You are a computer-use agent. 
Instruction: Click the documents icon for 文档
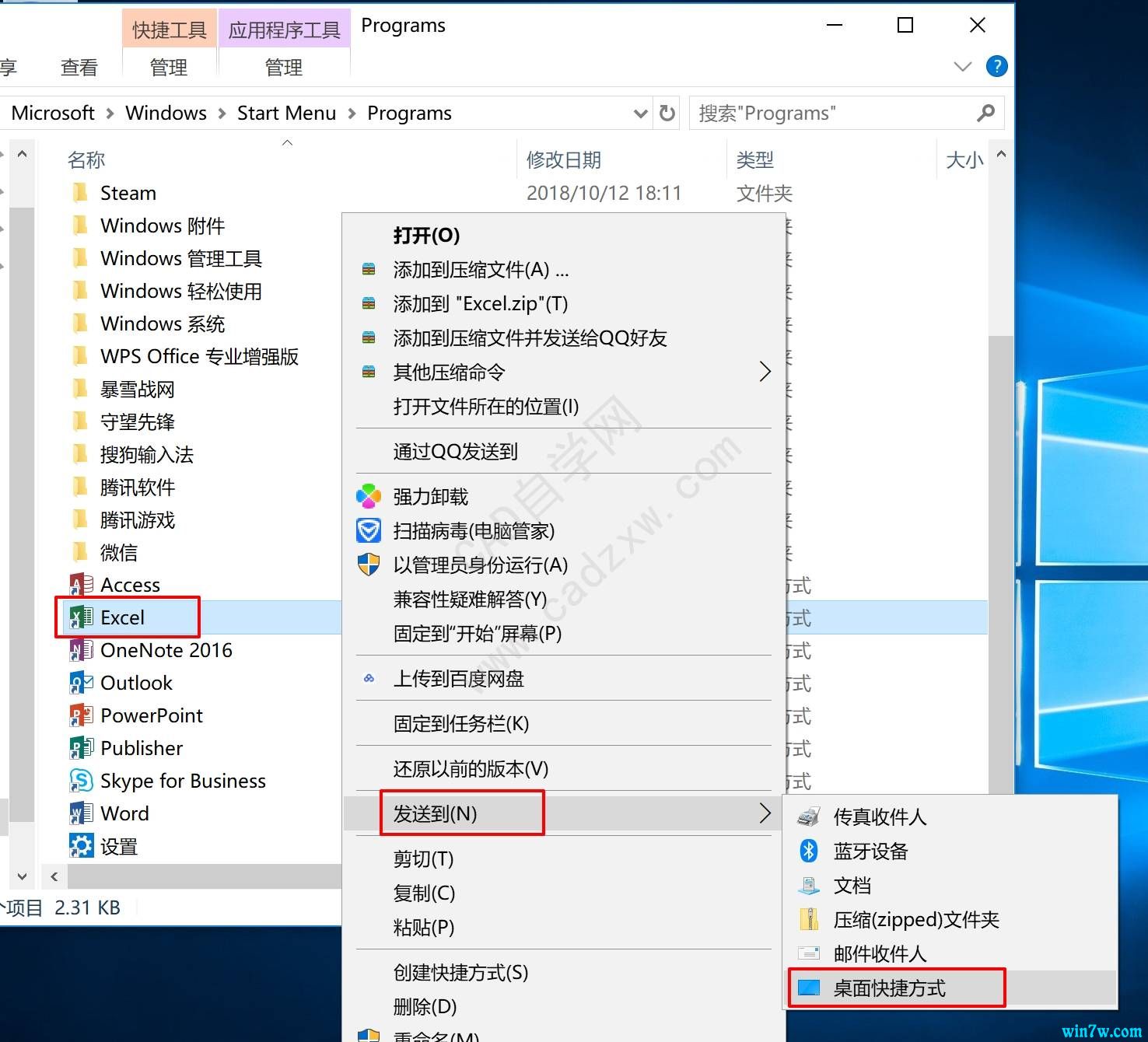[x=809, y=885]
